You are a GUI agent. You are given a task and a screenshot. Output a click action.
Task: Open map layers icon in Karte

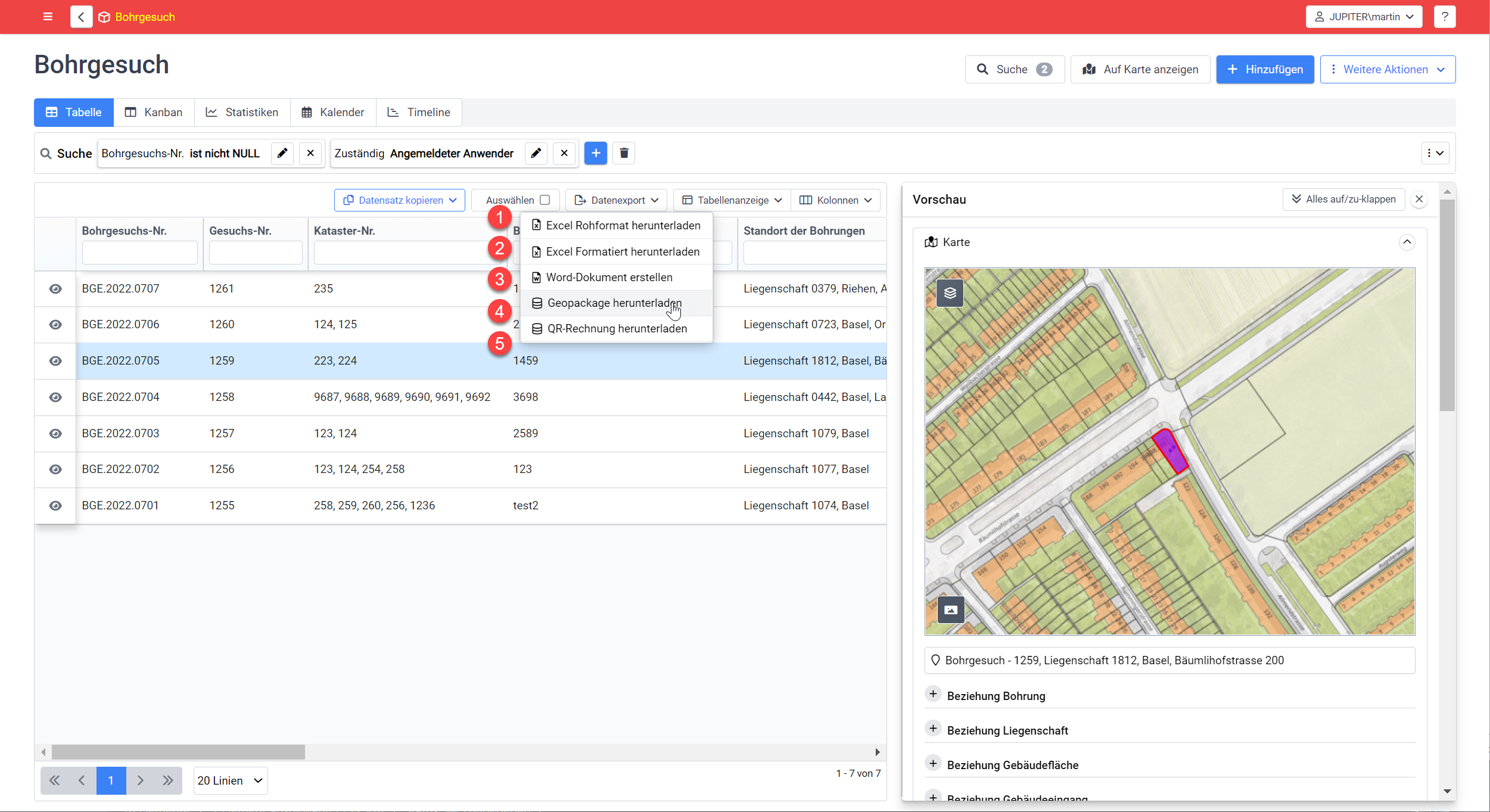[950, 293]
